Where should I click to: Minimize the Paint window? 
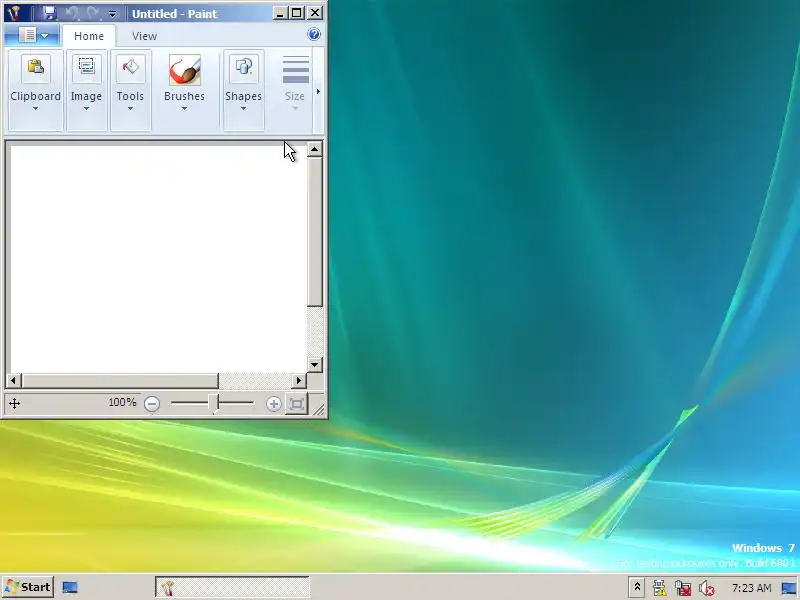pos(279,13)
